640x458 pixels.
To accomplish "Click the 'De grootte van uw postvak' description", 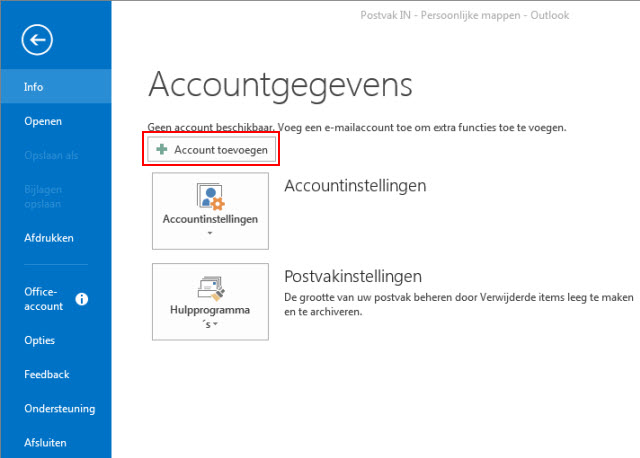I will coord(459,305).
